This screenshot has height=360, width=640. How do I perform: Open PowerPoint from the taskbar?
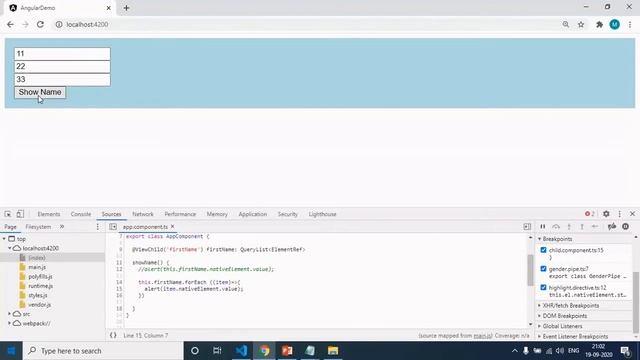coord(287,351)
